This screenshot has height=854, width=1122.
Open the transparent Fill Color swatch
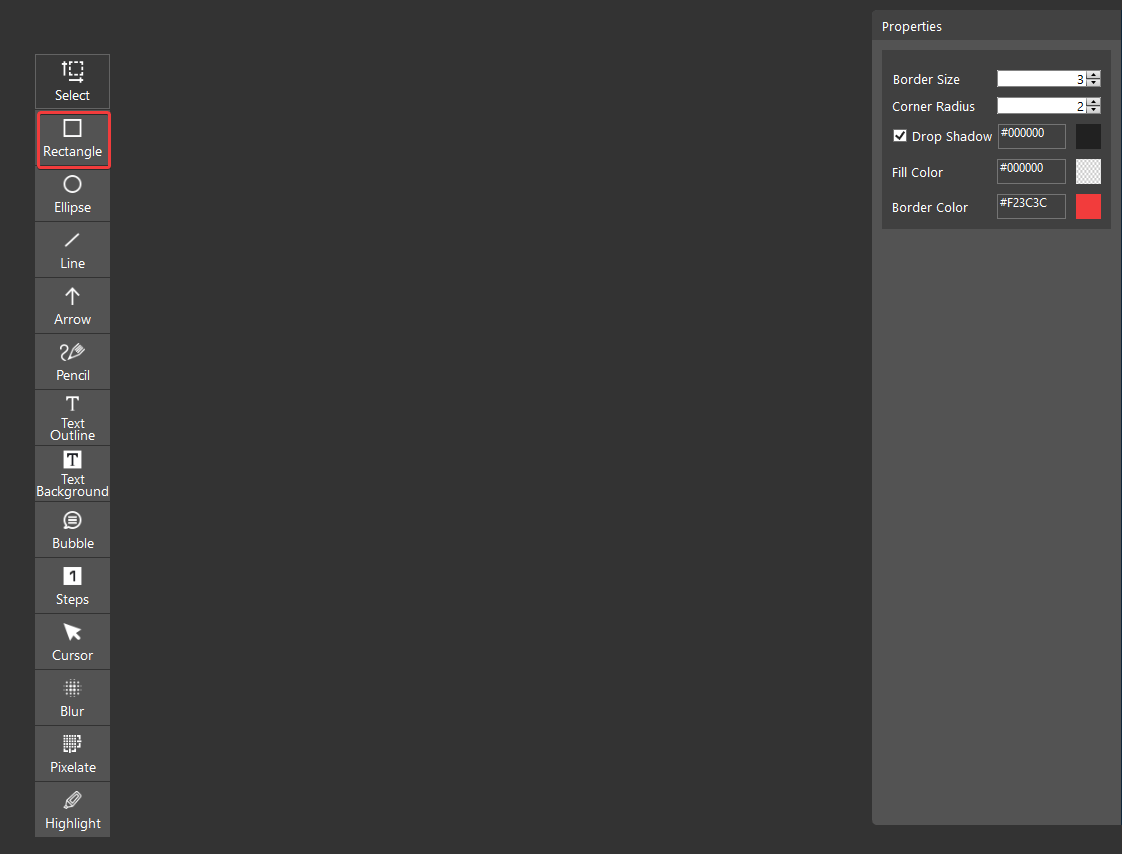tap(1088, 172)
